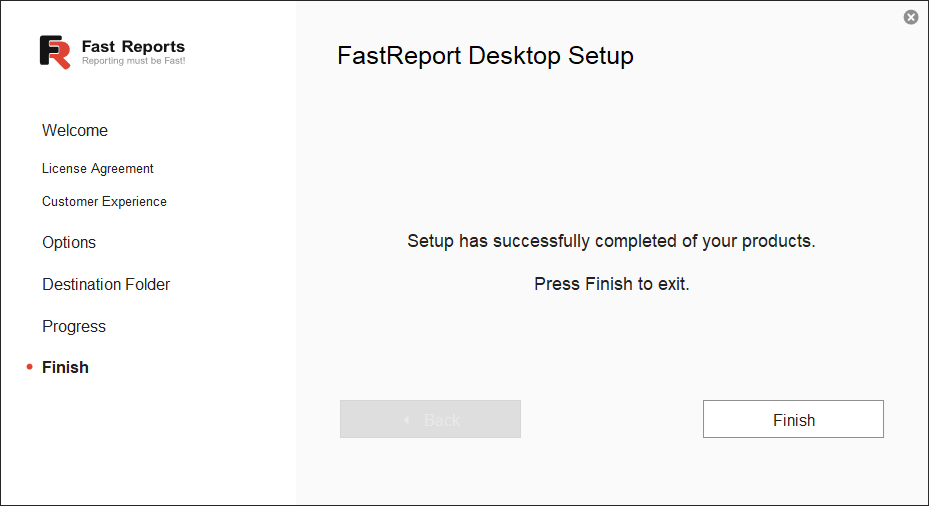Select the bold Finish step in the sidebar
Screen dimensions: 929x506
point(65,368)
